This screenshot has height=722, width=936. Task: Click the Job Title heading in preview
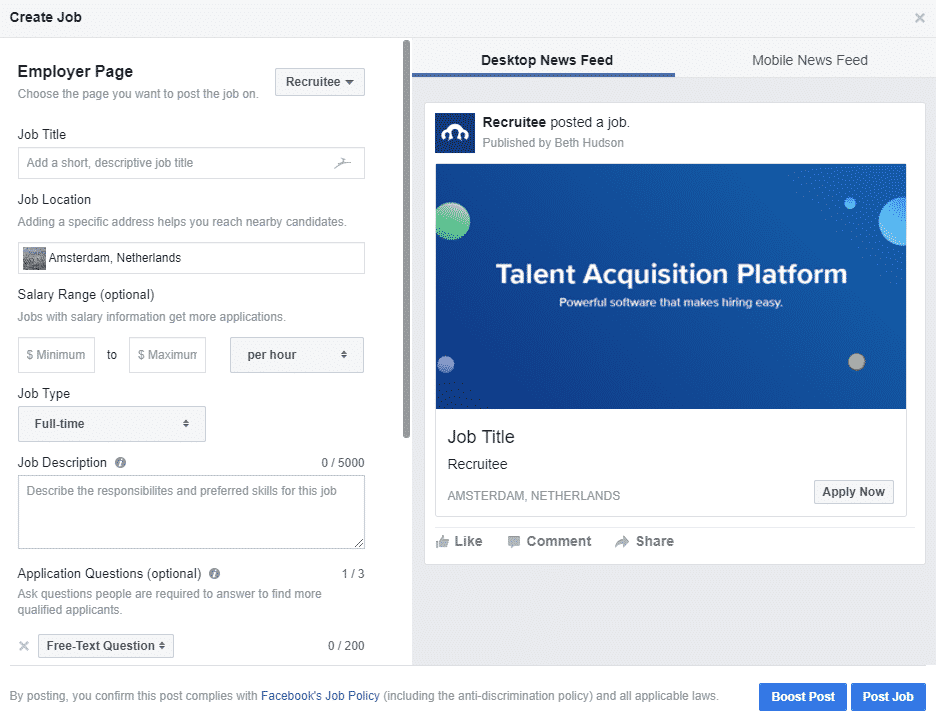[x=481, y=437]
